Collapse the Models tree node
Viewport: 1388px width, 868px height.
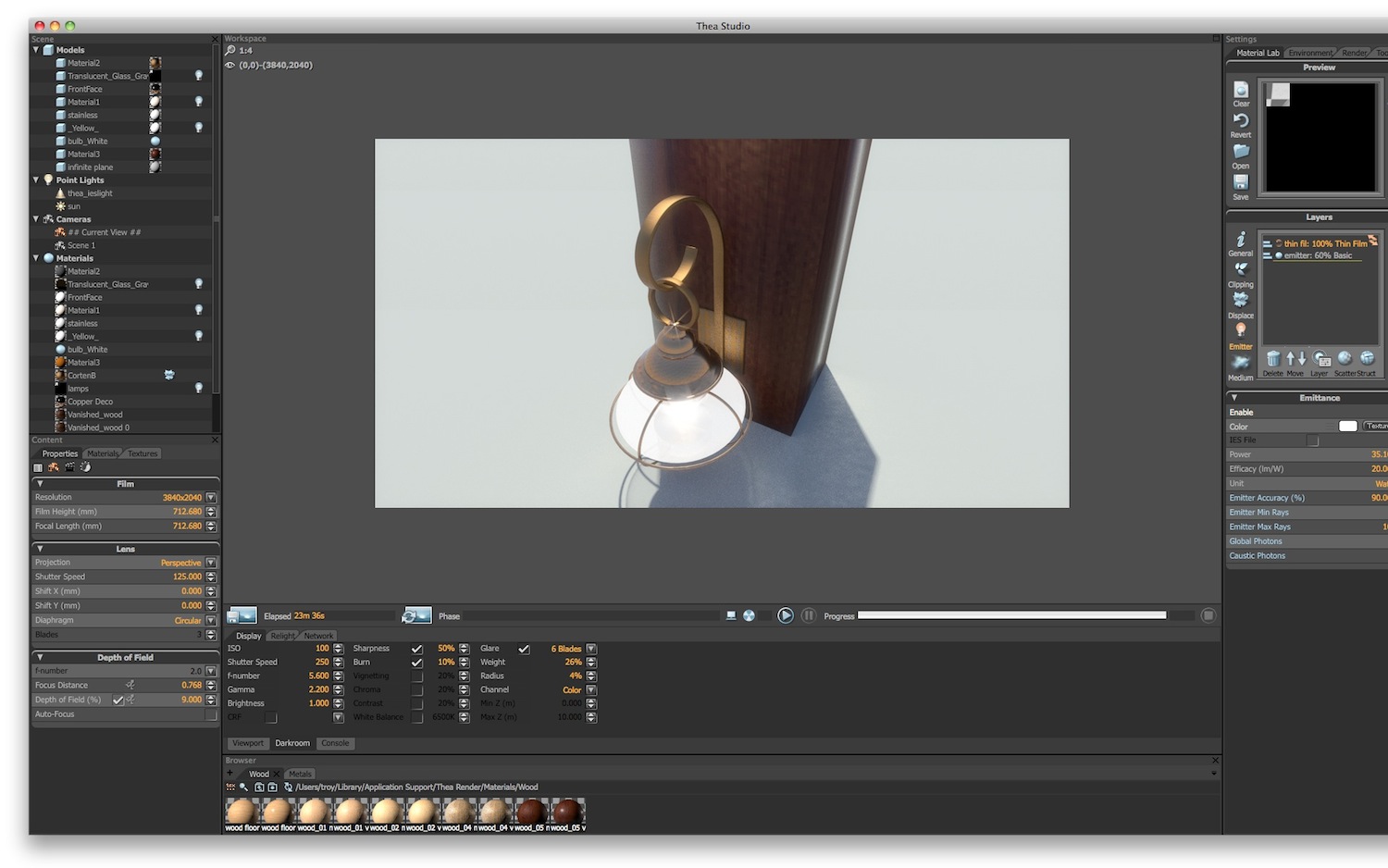click(x=36, y=50)
